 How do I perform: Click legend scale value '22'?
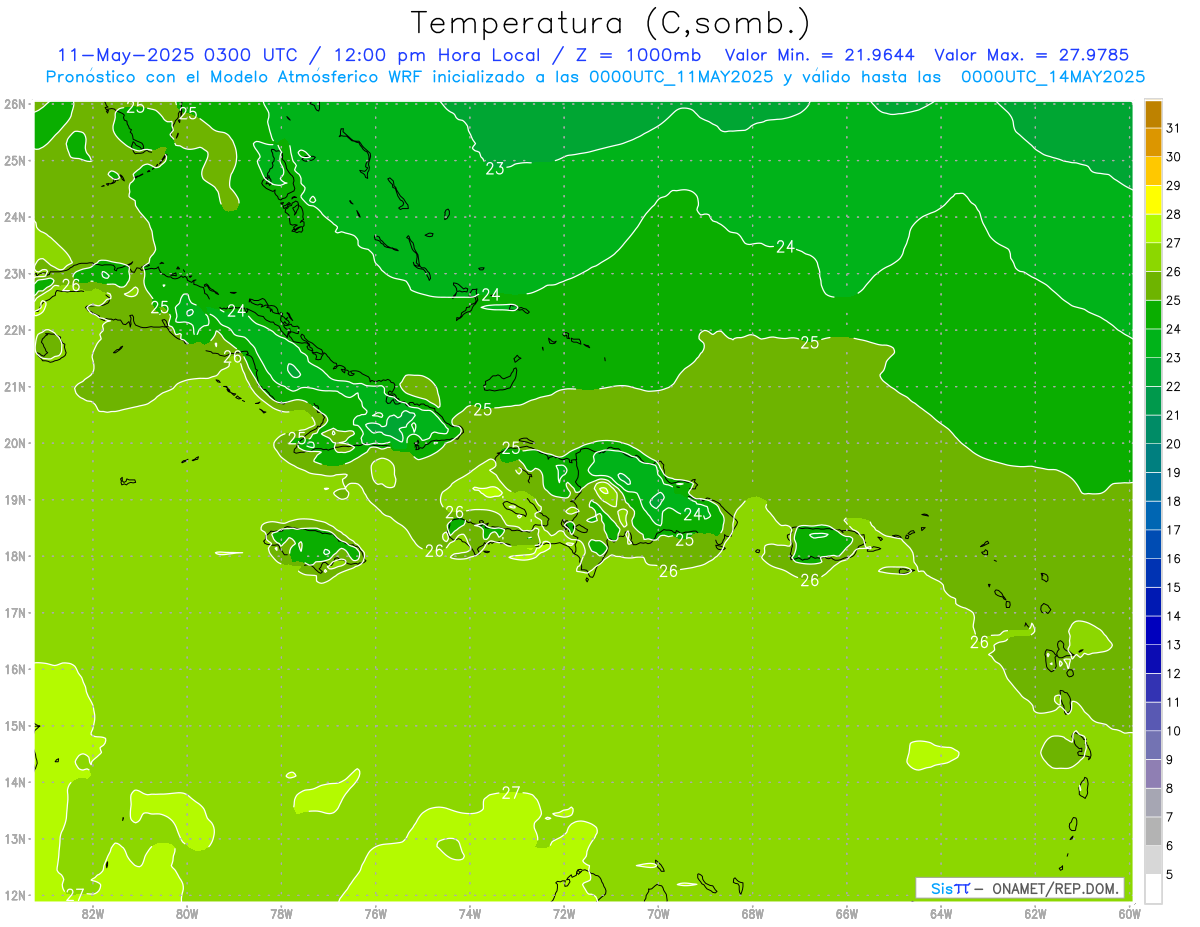[1173, 386]
